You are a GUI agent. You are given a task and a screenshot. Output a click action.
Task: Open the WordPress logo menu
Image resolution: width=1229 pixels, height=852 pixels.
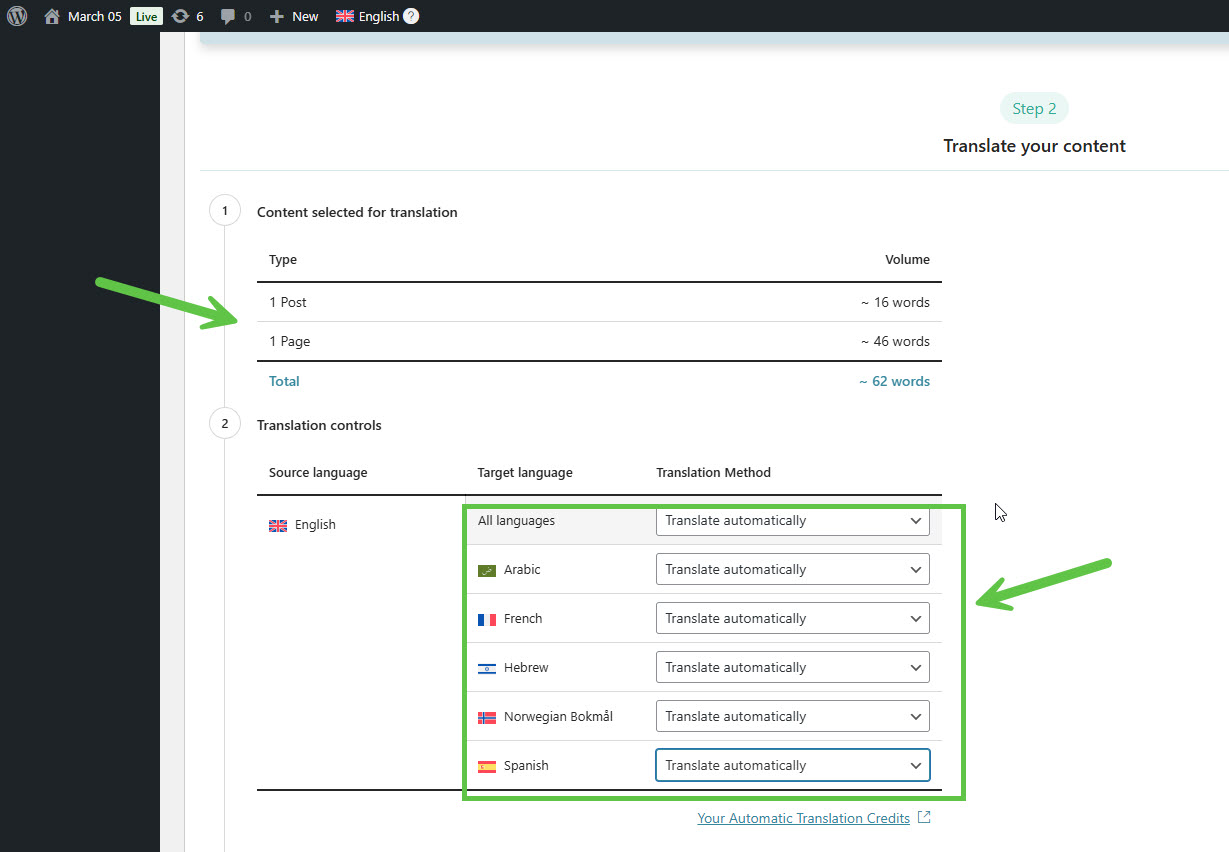click(x=17, y=16)
